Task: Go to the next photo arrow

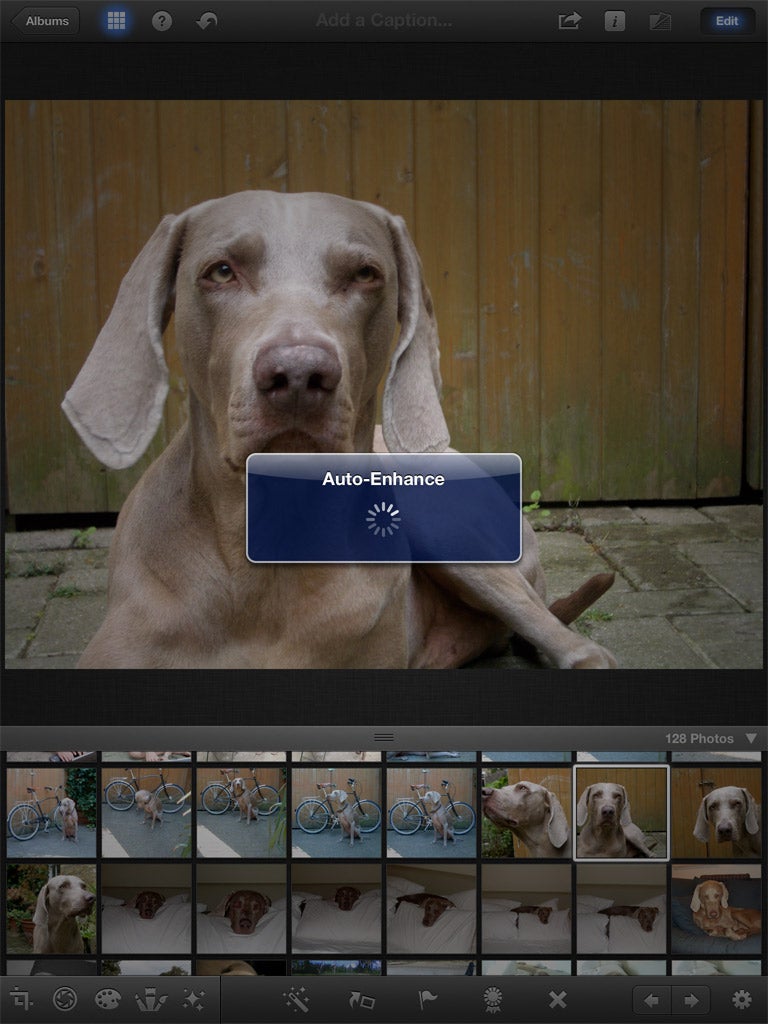Action: (x=690, y=998)
